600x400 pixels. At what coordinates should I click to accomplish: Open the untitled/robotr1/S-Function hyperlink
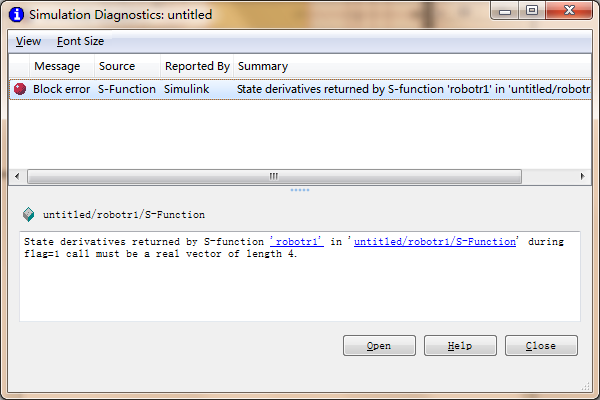[x=435, y=241]
